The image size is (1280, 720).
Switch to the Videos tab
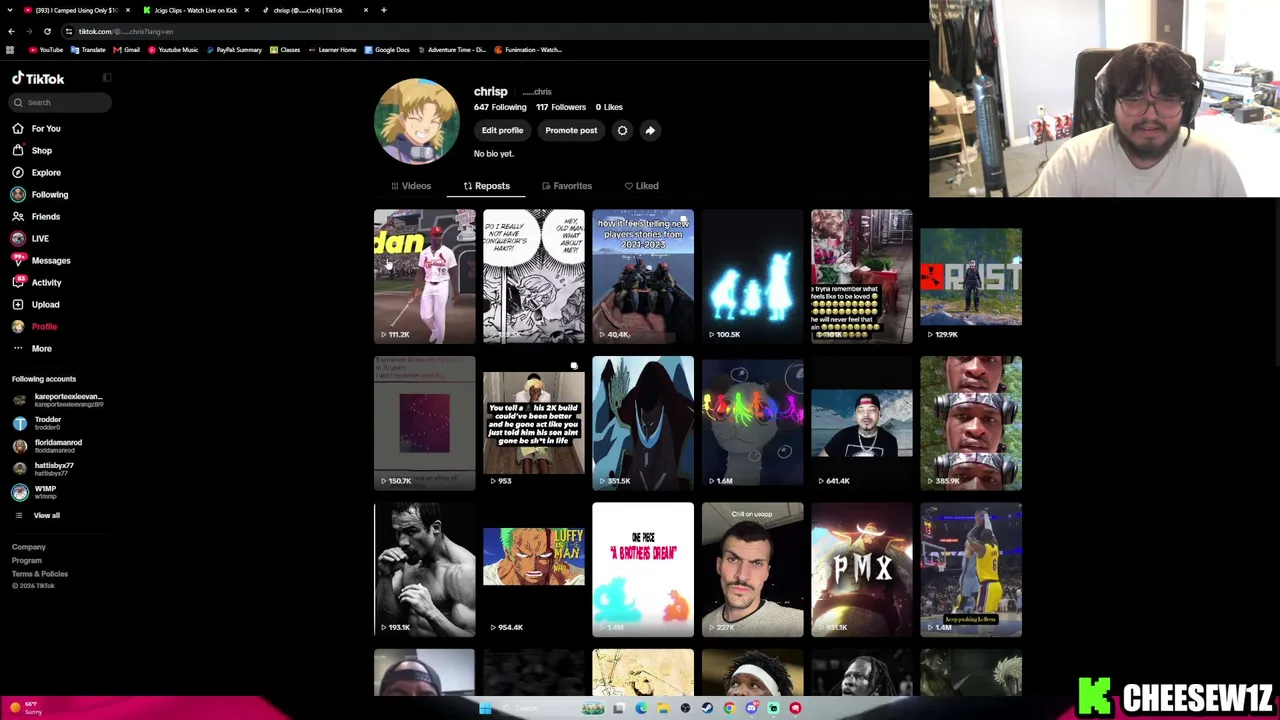coord(411,186)
